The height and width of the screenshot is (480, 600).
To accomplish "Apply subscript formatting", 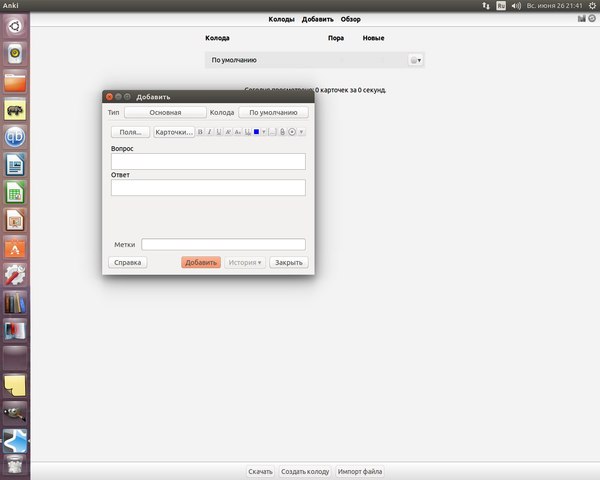I will pyautogui.click(x=237, y=132).
